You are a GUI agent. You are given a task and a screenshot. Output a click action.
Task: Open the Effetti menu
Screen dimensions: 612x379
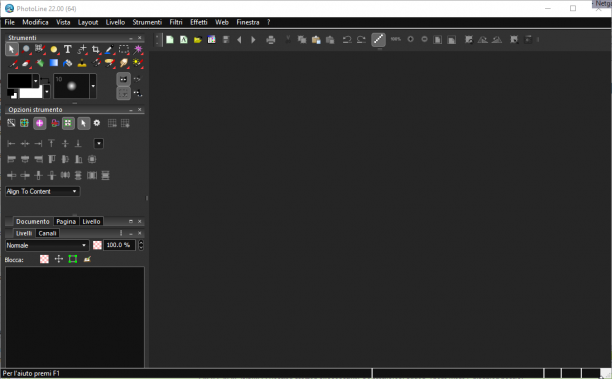199,22
